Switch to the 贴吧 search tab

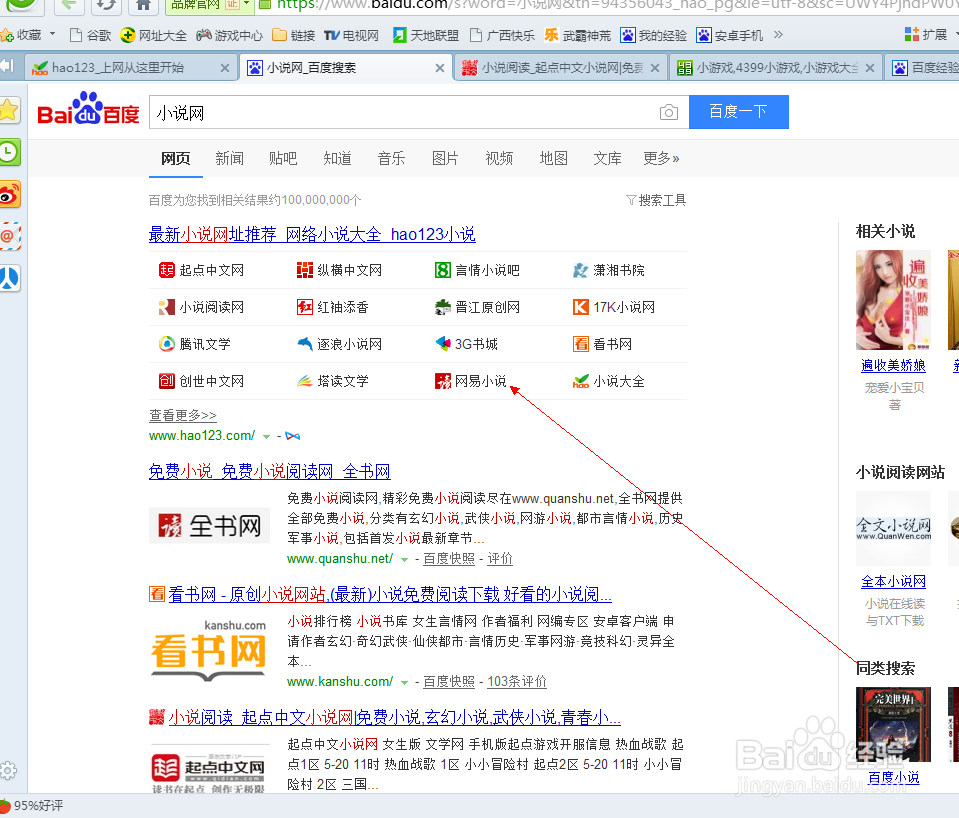(x=283, y=158)
